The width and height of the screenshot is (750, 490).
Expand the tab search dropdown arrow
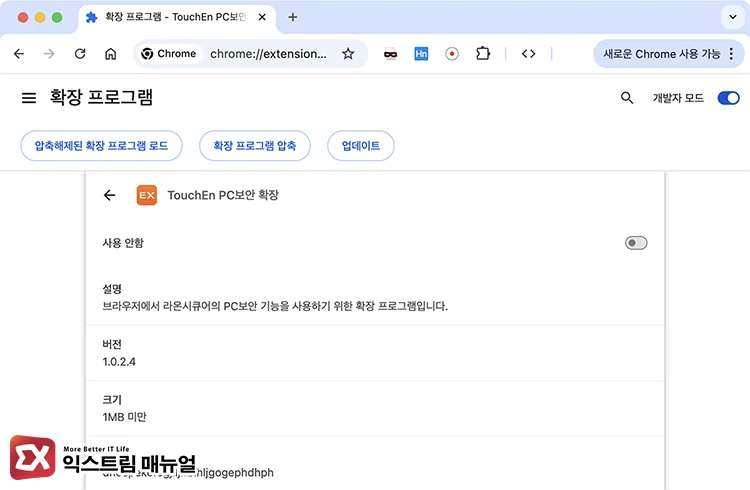click(733, 17)
